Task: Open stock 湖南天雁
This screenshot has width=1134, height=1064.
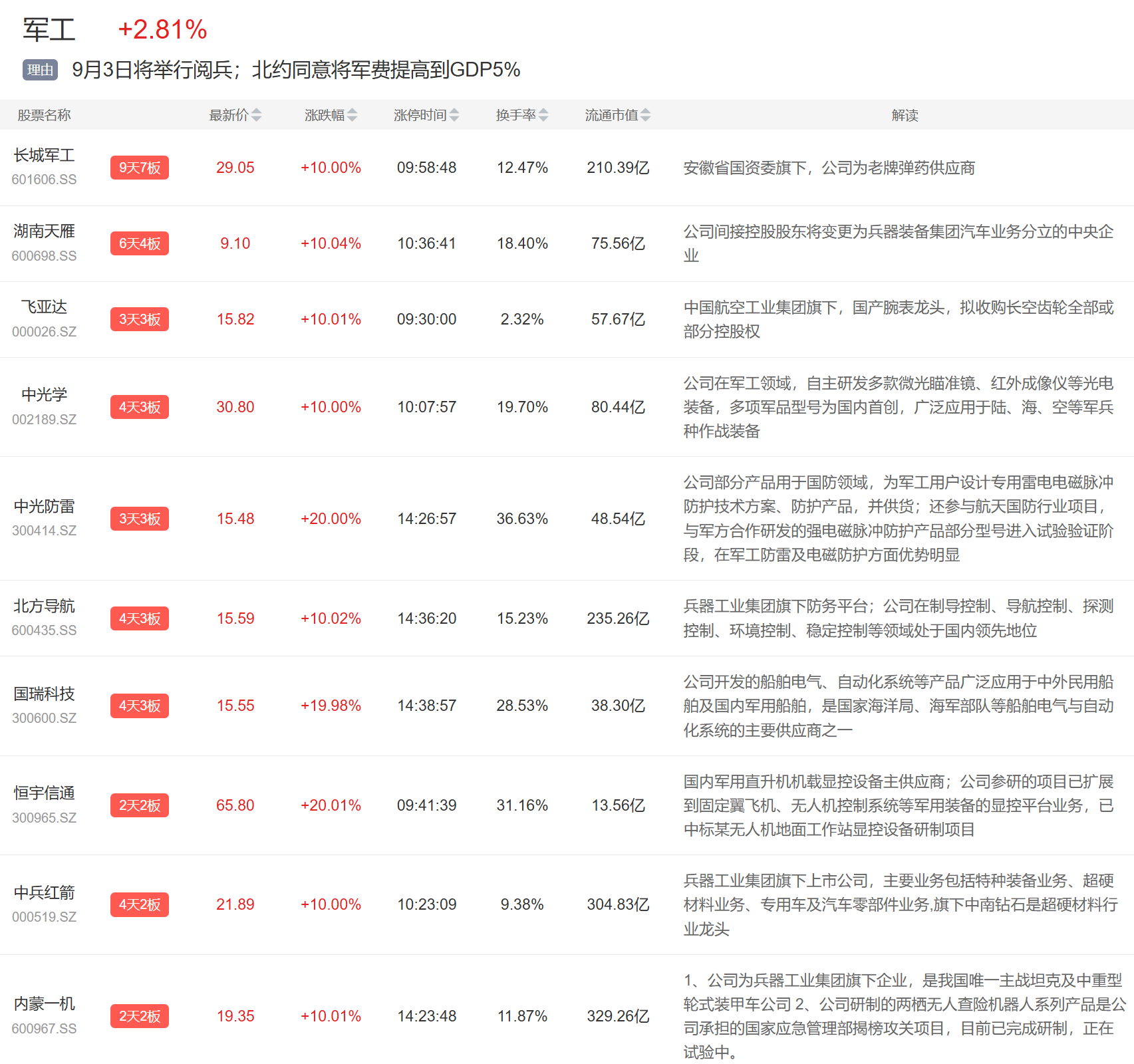Action: point(44,231)
